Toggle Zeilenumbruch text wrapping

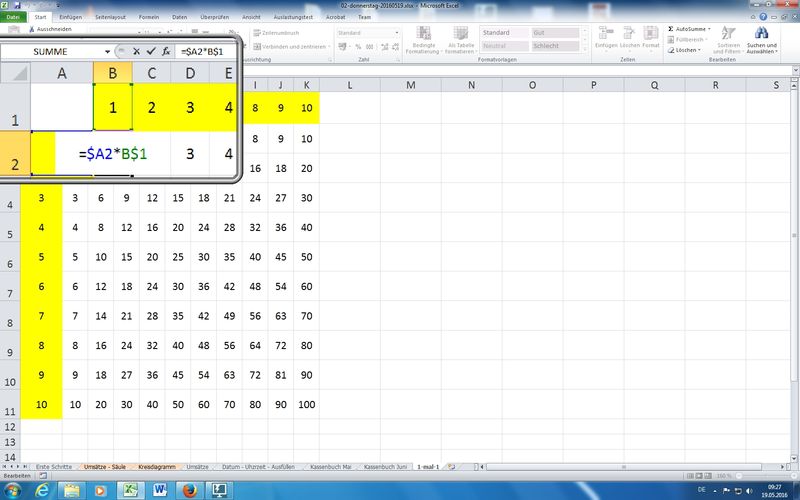(276, 33)
